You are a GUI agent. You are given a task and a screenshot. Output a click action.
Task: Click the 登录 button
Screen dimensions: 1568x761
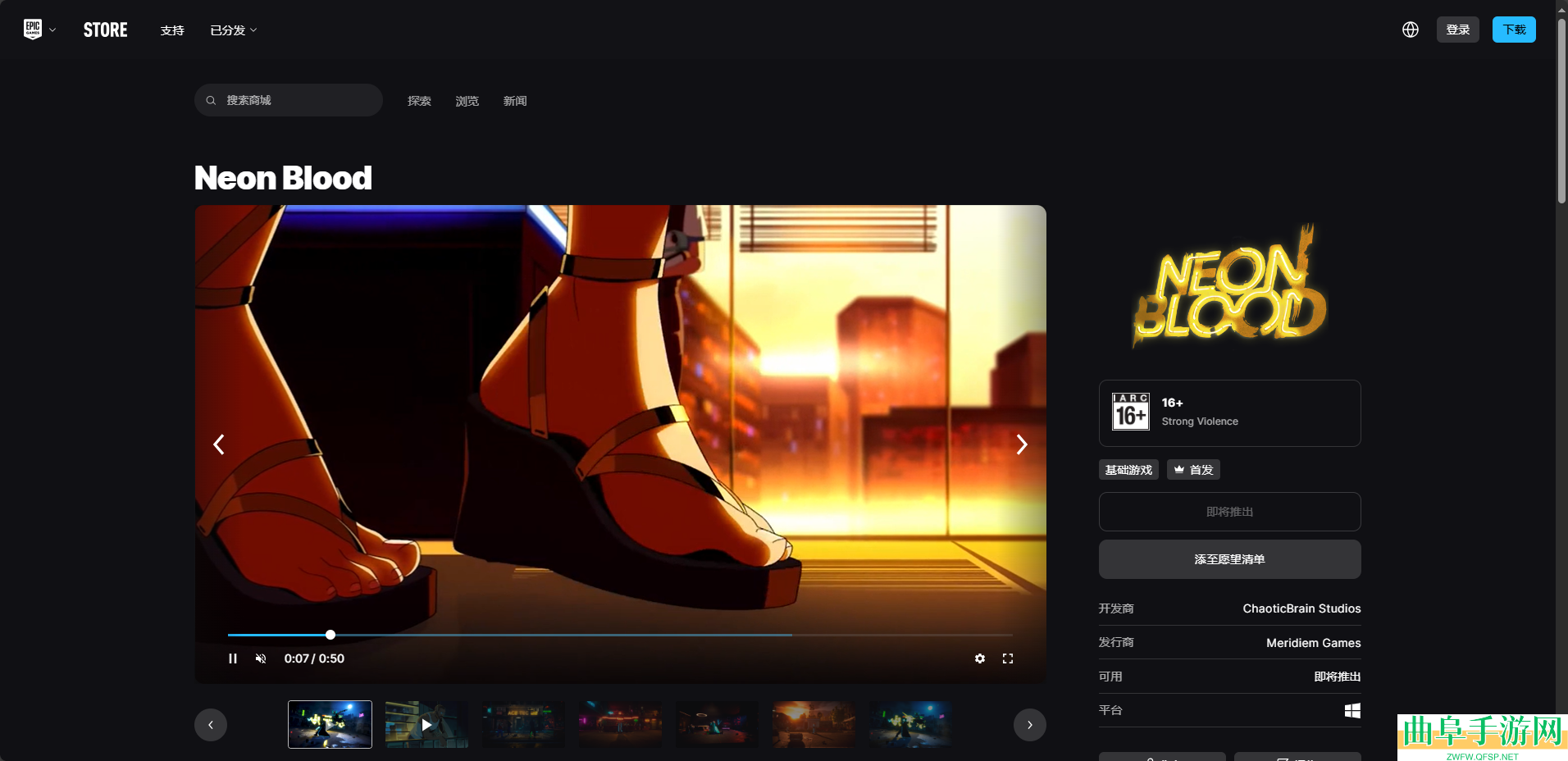(1457, 30)
